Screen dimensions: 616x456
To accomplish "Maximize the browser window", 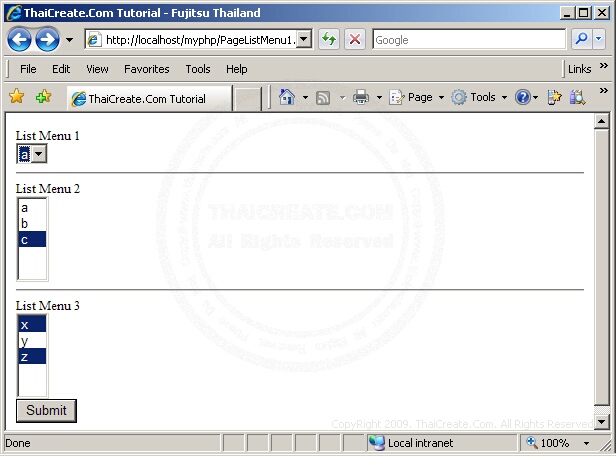I will click(584, 13).
